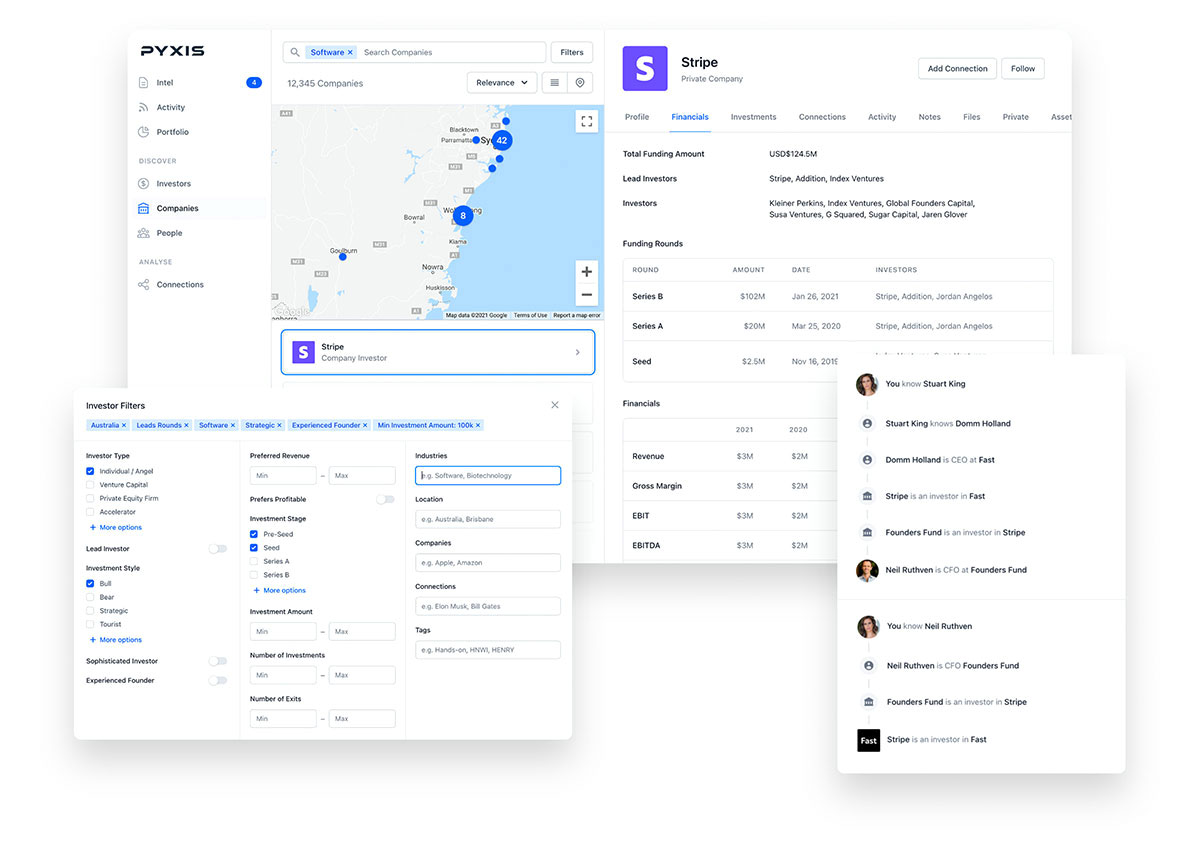This screenshot has width=1200, height=845.
Task: Open the Files tab
Action: (972, 117)
